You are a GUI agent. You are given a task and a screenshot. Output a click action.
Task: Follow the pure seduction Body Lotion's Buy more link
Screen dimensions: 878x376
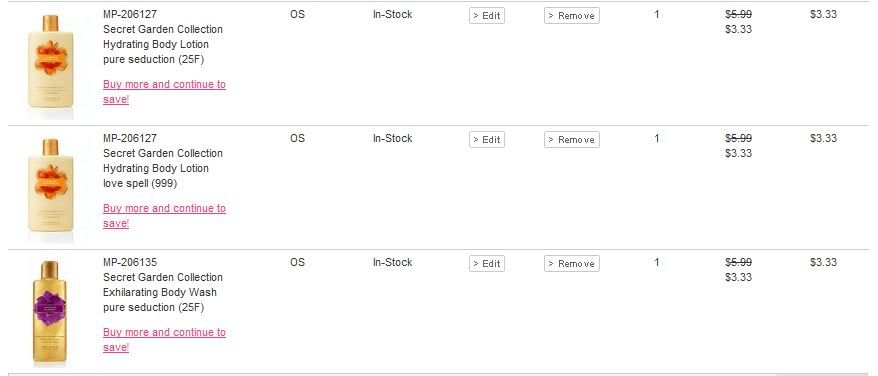tap(164, 92)
